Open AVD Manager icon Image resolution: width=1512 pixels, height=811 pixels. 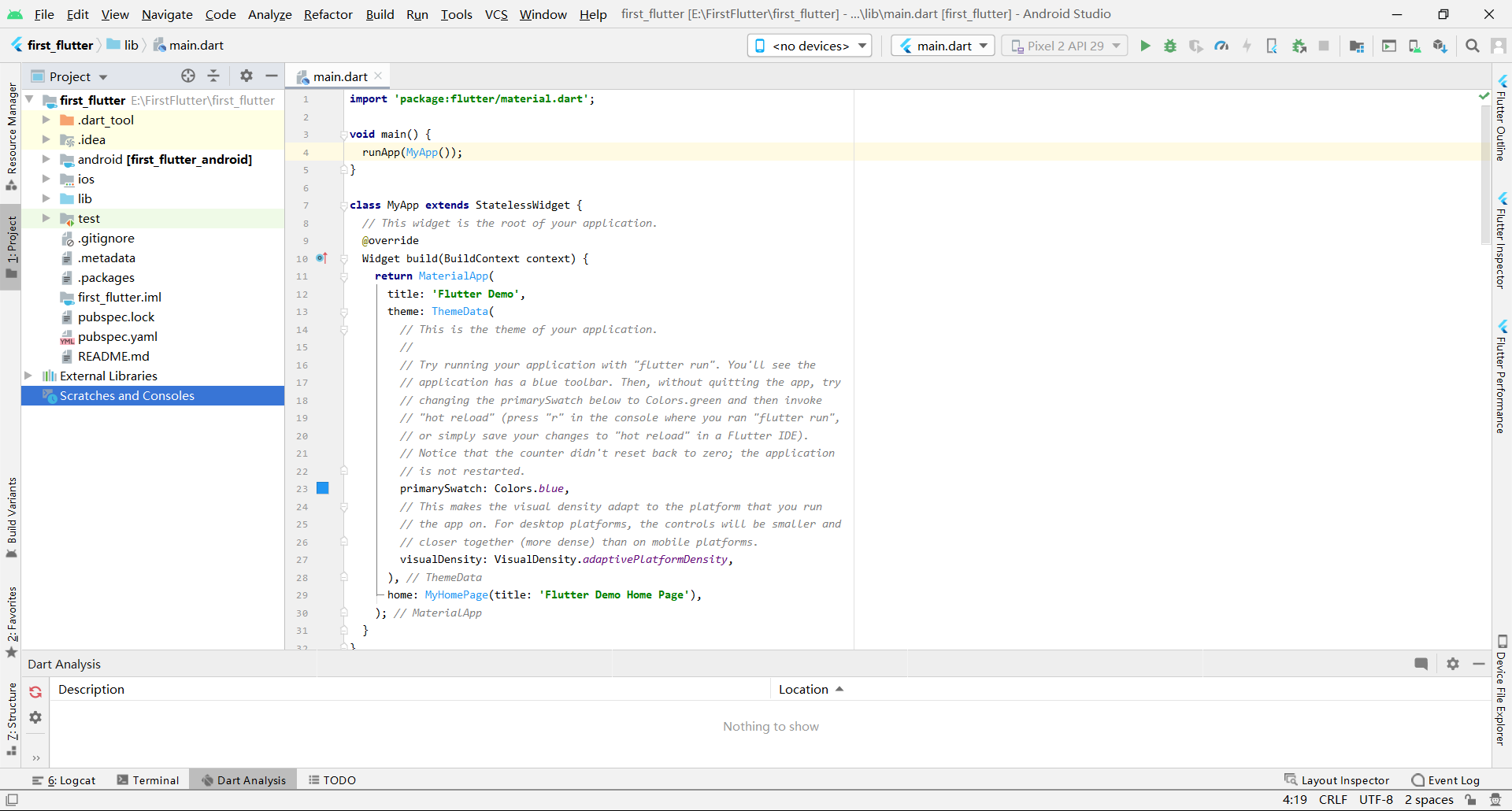point(1414,46)
